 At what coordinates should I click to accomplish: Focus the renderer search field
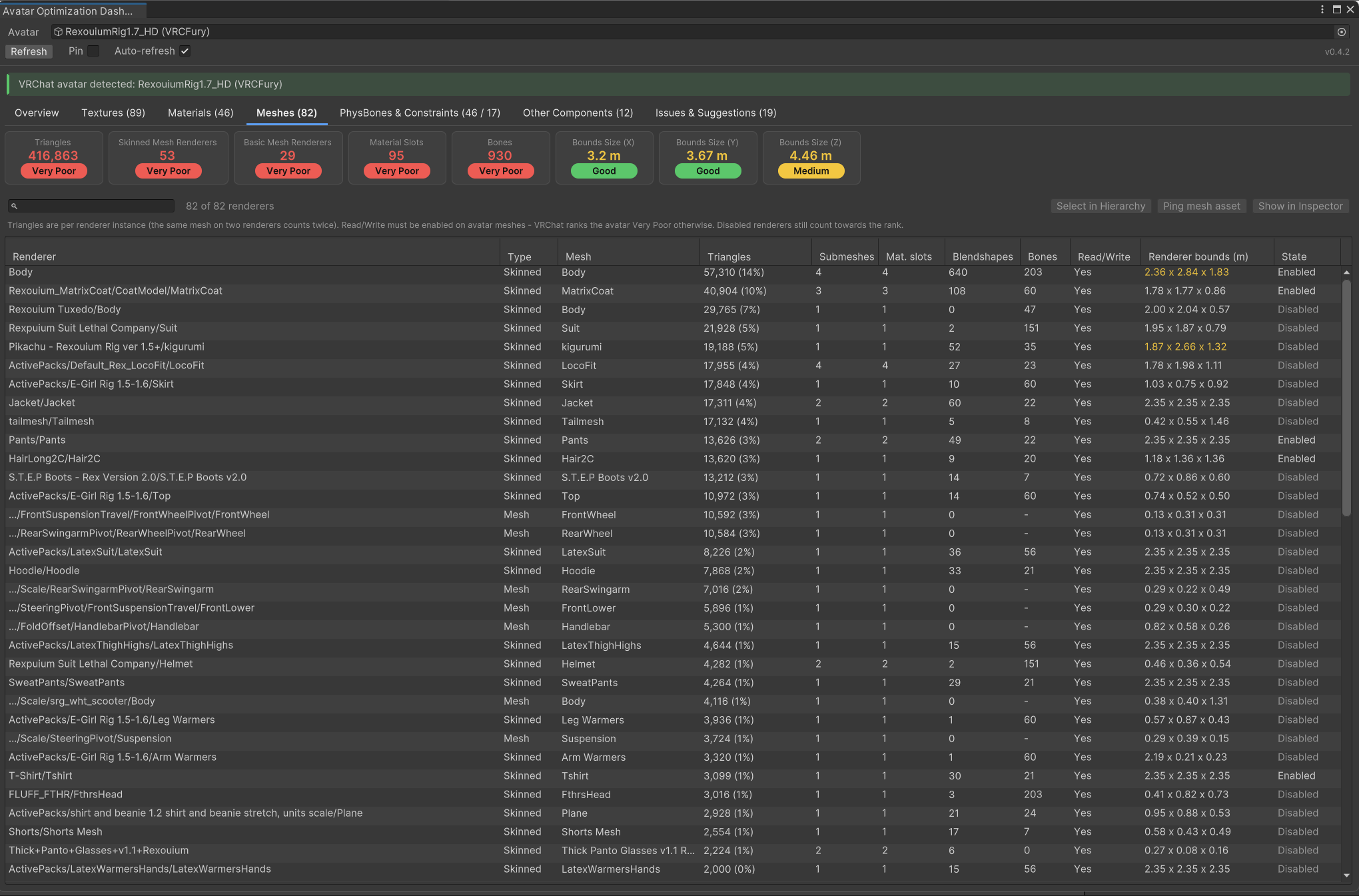click(x=91, y=206)
